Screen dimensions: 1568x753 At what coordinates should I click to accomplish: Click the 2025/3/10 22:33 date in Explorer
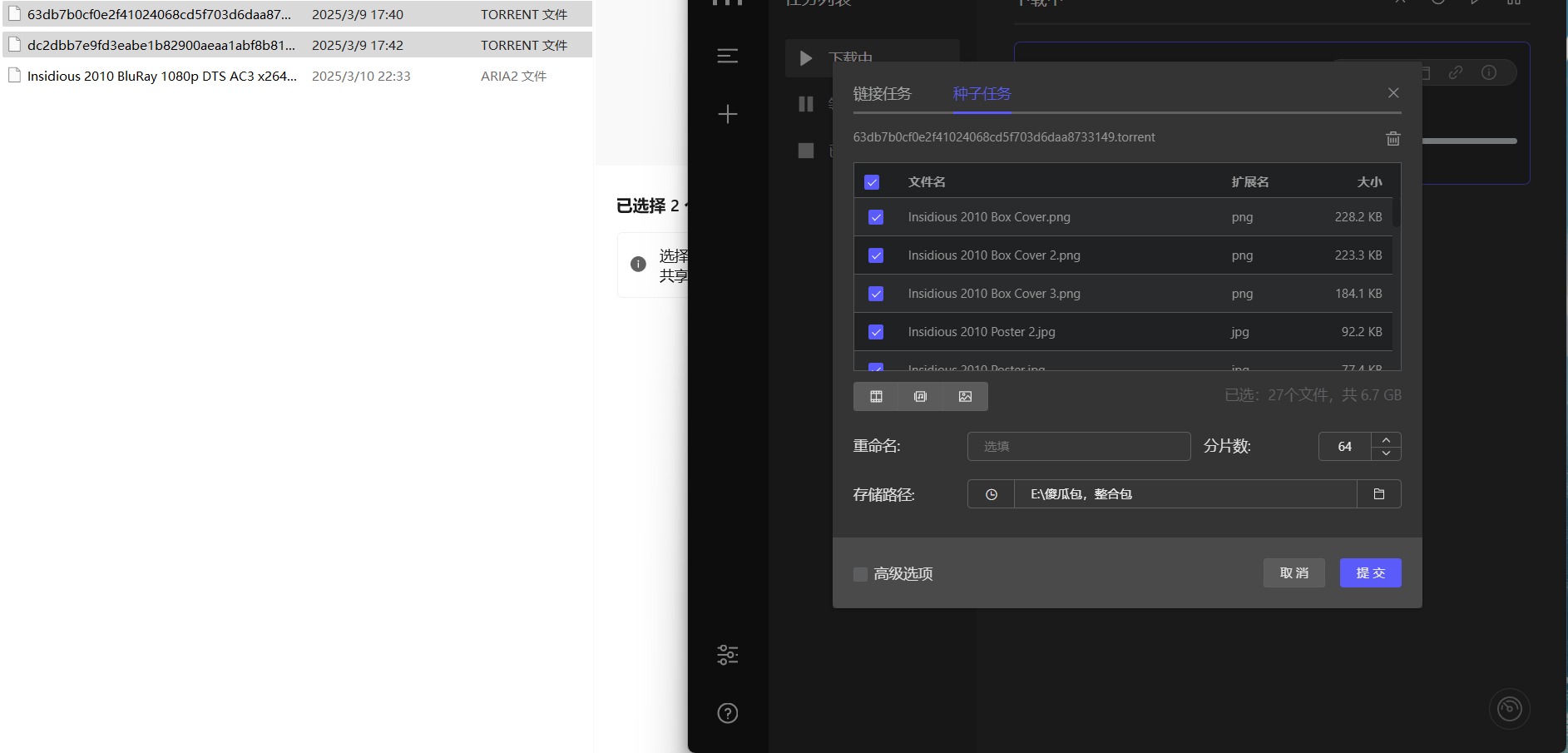(x=361, y=76)
